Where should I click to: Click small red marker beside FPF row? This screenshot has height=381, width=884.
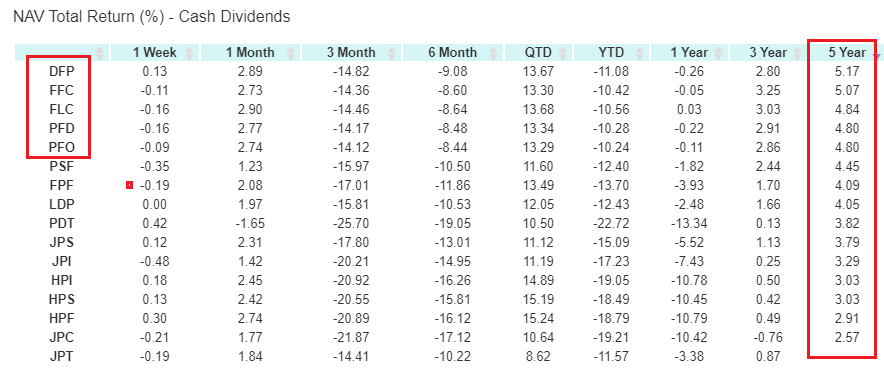130,185
